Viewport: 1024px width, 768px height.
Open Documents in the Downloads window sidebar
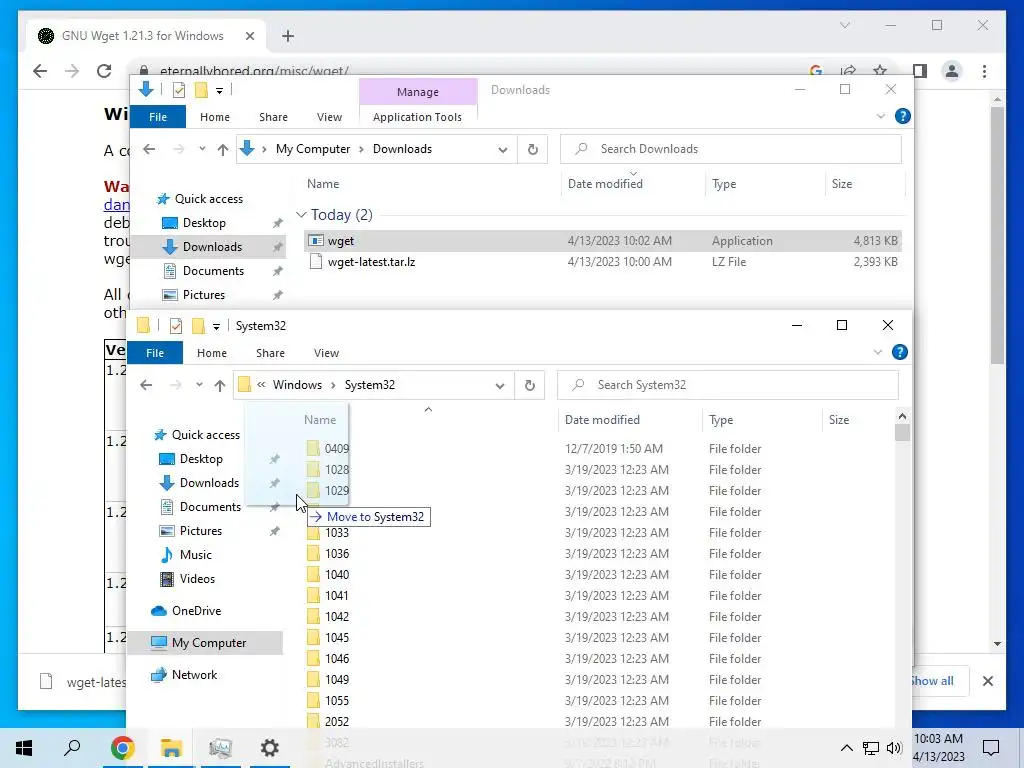click(x=213, y=271)
